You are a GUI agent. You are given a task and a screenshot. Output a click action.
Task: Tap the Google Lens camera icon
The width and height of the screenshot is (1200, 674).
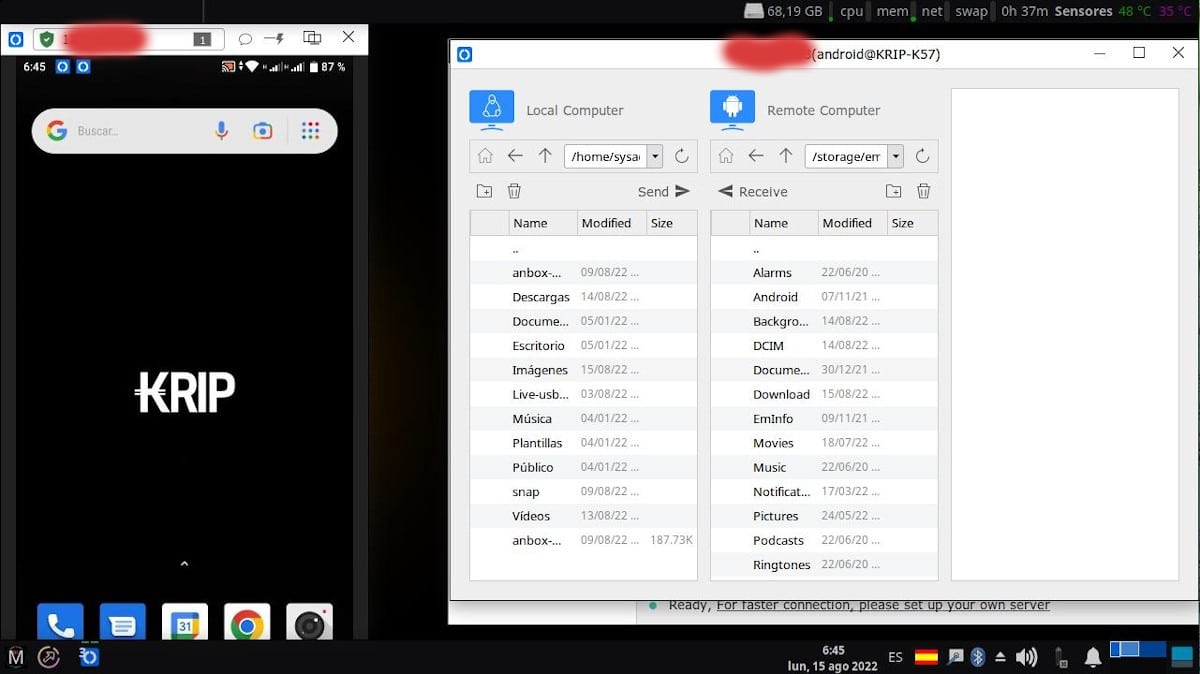pyautogui.click(x=263, y=131)
